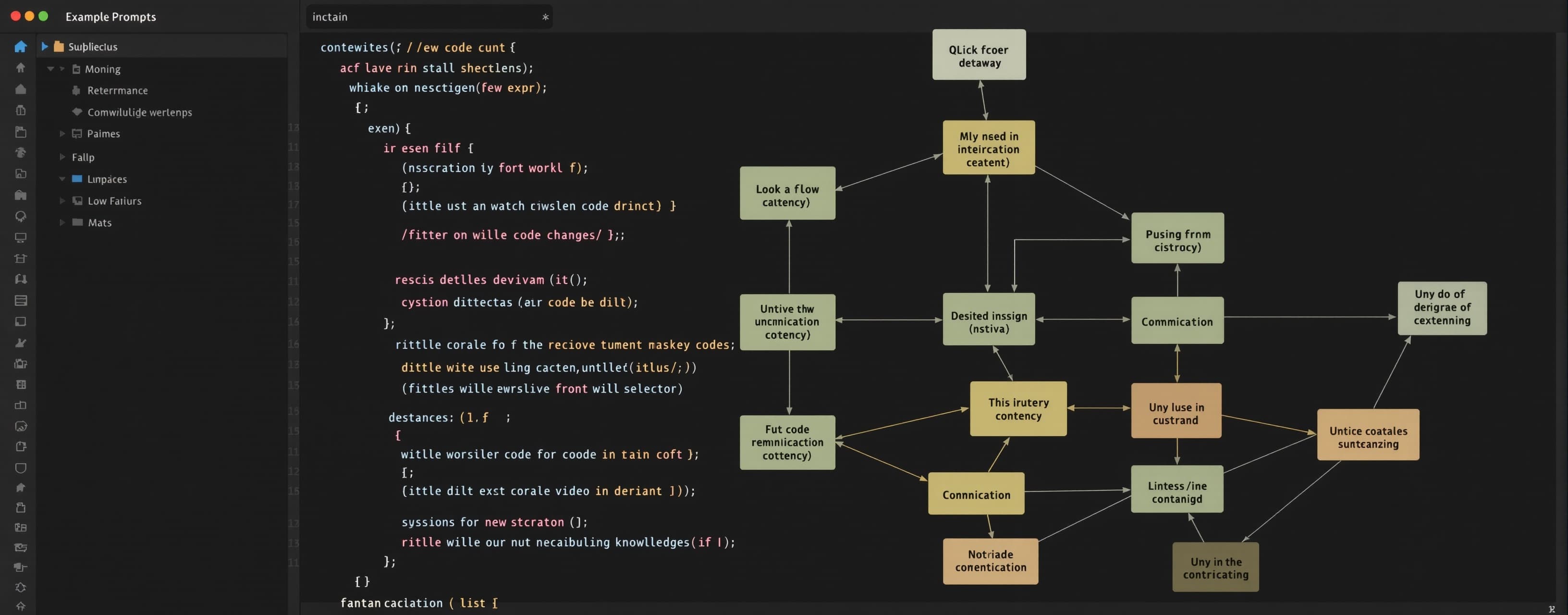
Task: Select the open book icon in sidebar
Action: coord(21,279)
